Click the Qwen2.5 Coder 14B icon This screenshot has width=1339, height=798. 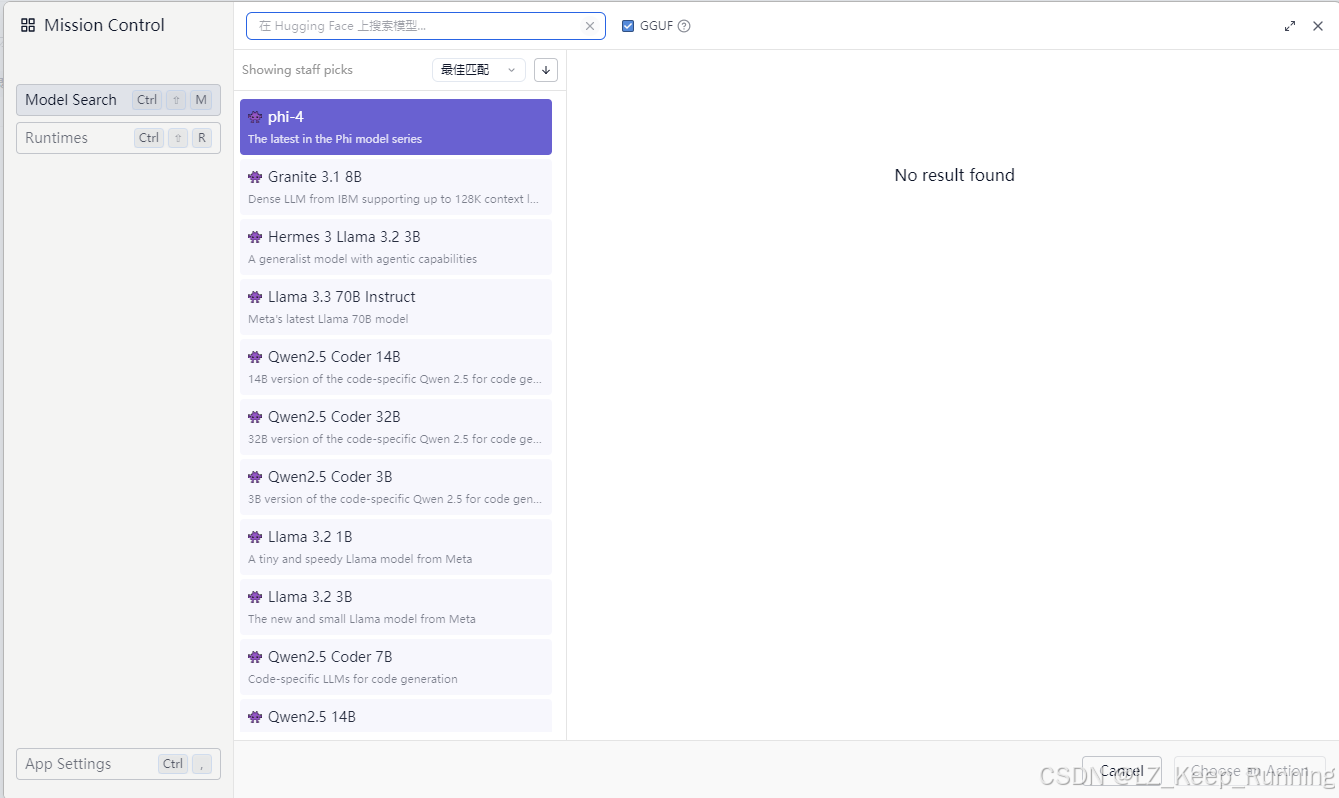[255, 357]
